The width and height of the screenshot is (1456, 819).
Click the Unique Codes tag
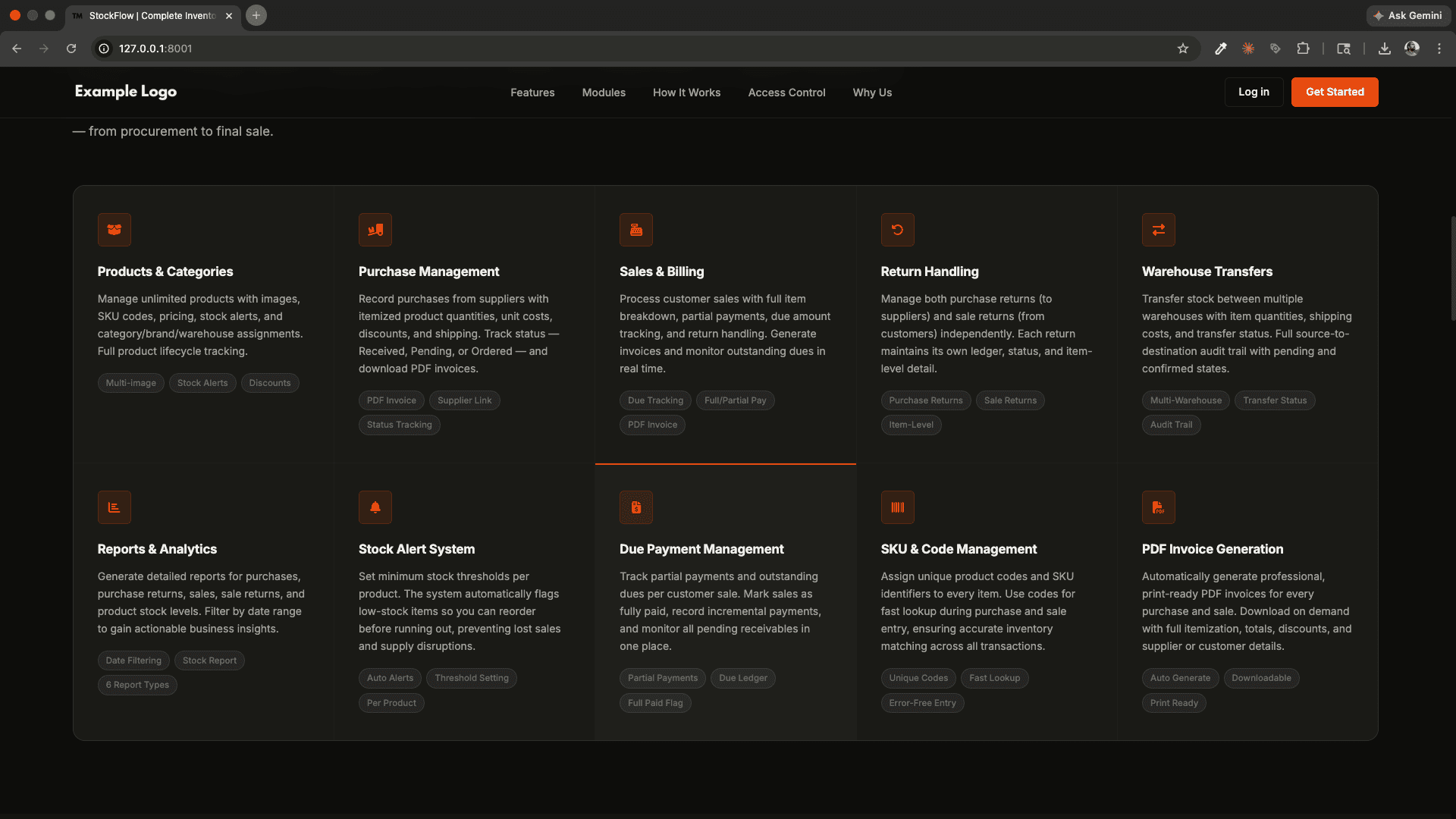(918, 678)
